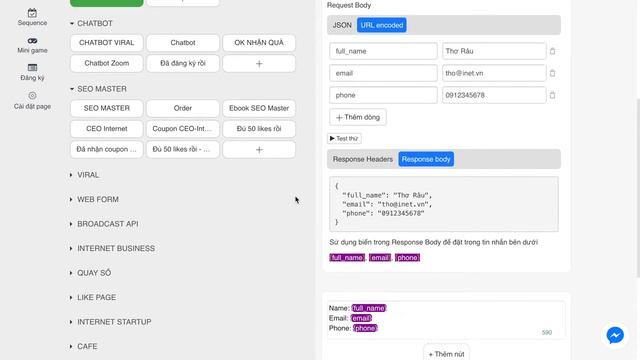640x360 pixels.
Task: Edit the phone key field
Action: point(383,95)
